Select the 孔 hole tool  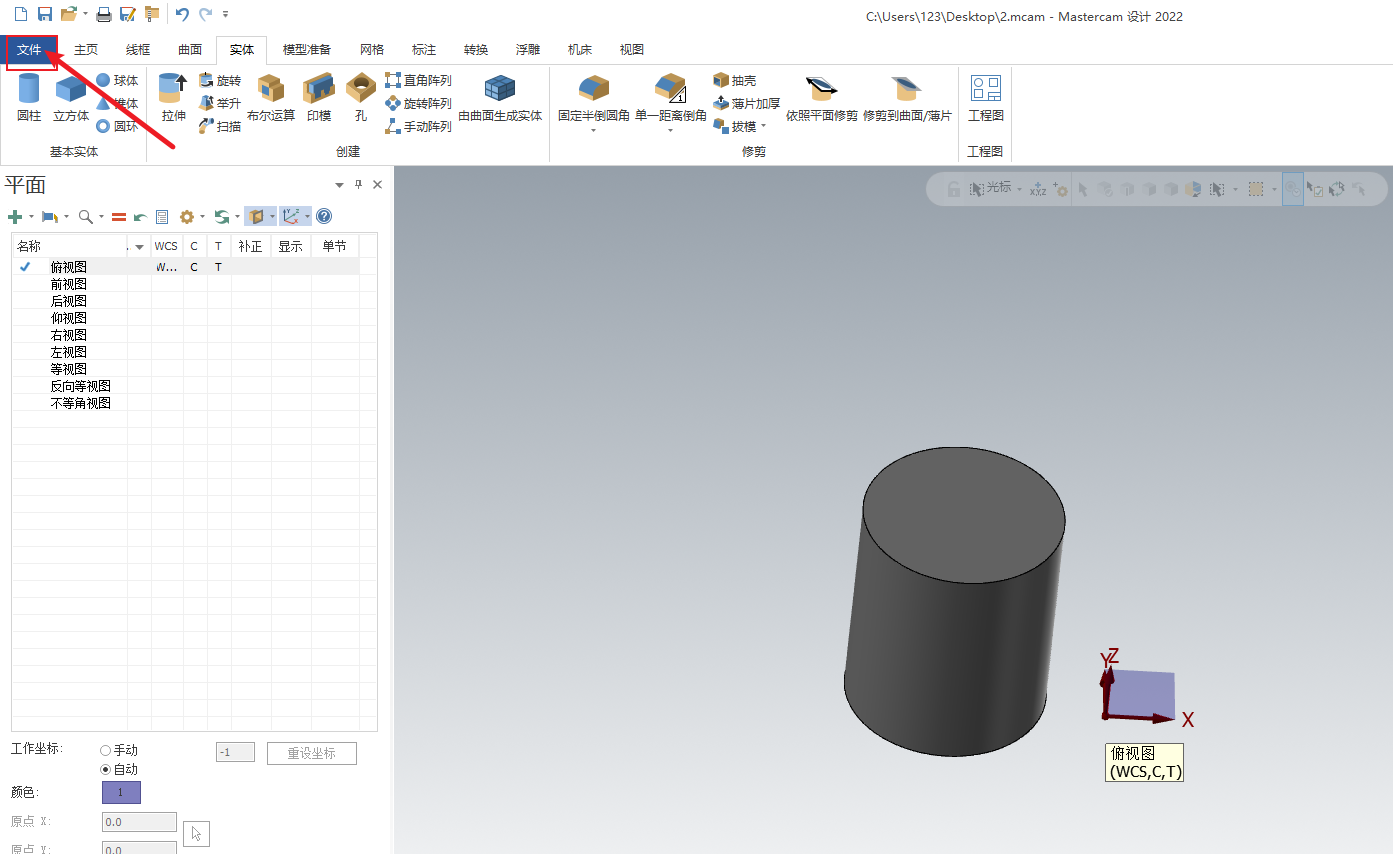[360, 98]
